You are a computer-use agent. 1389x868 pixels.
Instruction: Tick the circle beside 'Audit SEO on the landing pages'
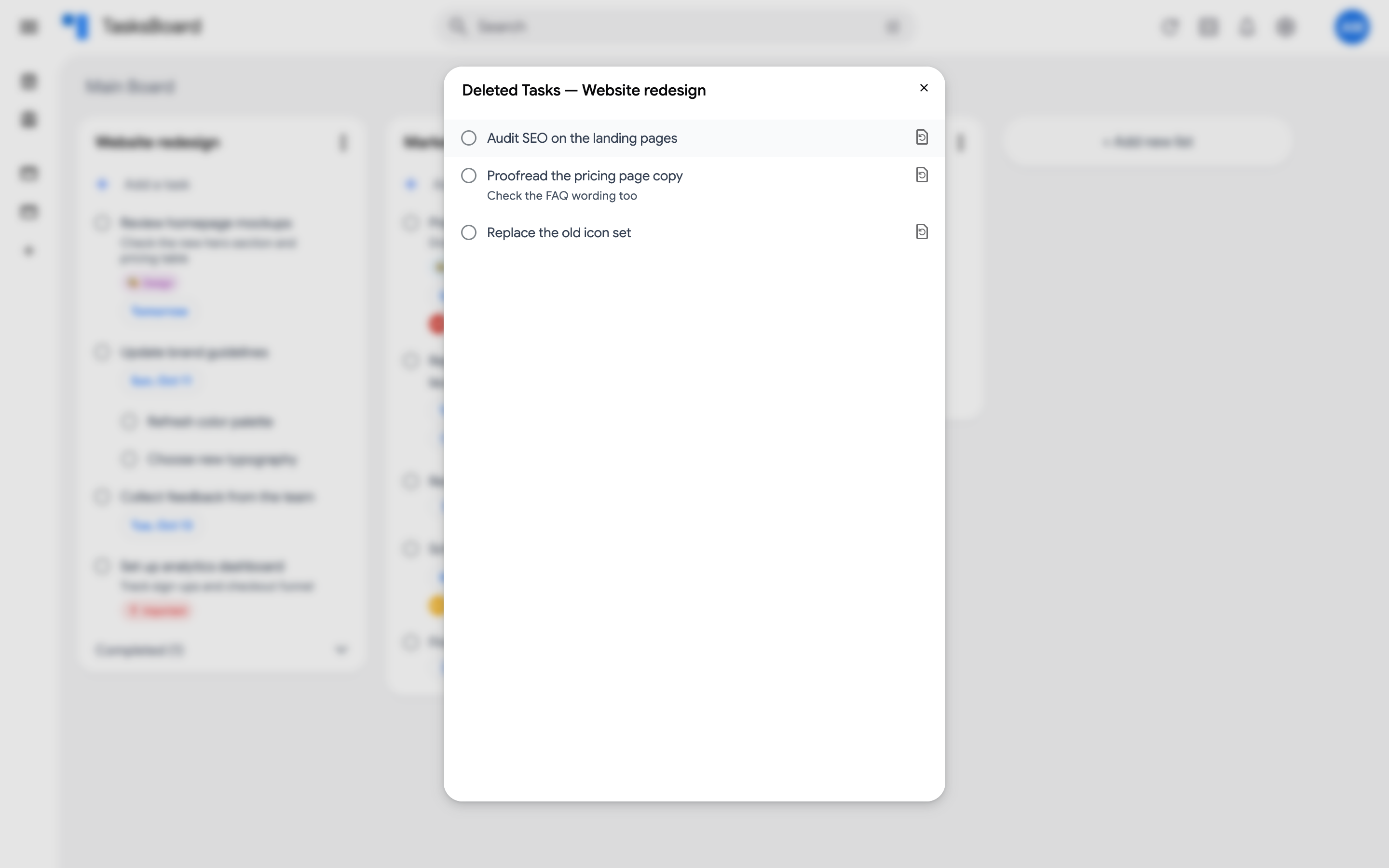(469, 138)
